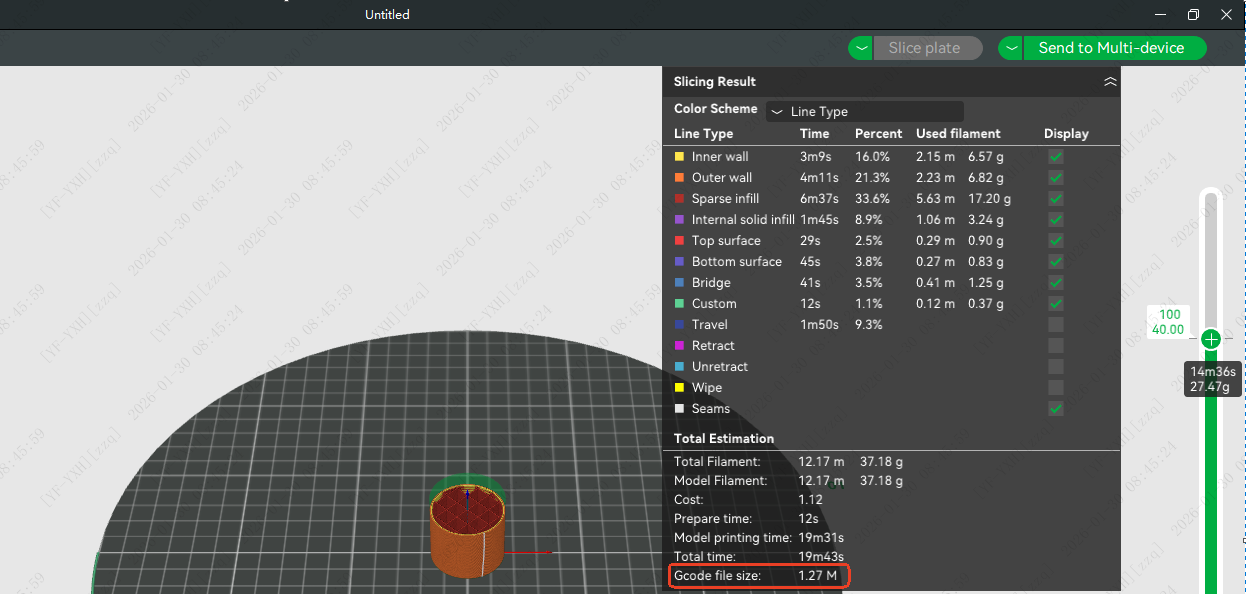Open the Send to Multi-device dropdown arrow
This screenshot has height=594, width=1246.
tap(1011, 48)
